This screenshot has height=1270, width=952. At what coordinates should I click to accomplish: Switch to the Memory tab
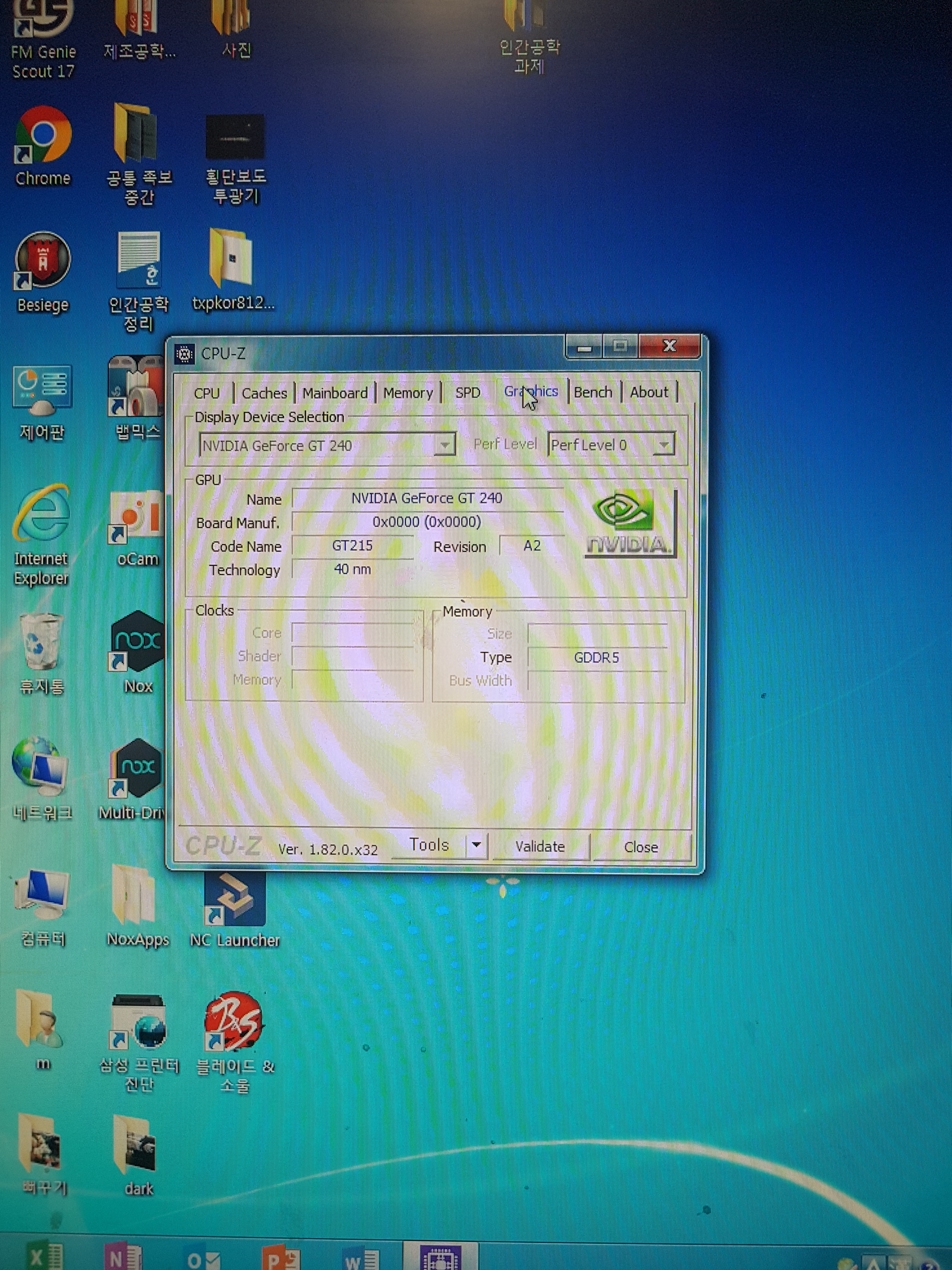click(408, 393)
